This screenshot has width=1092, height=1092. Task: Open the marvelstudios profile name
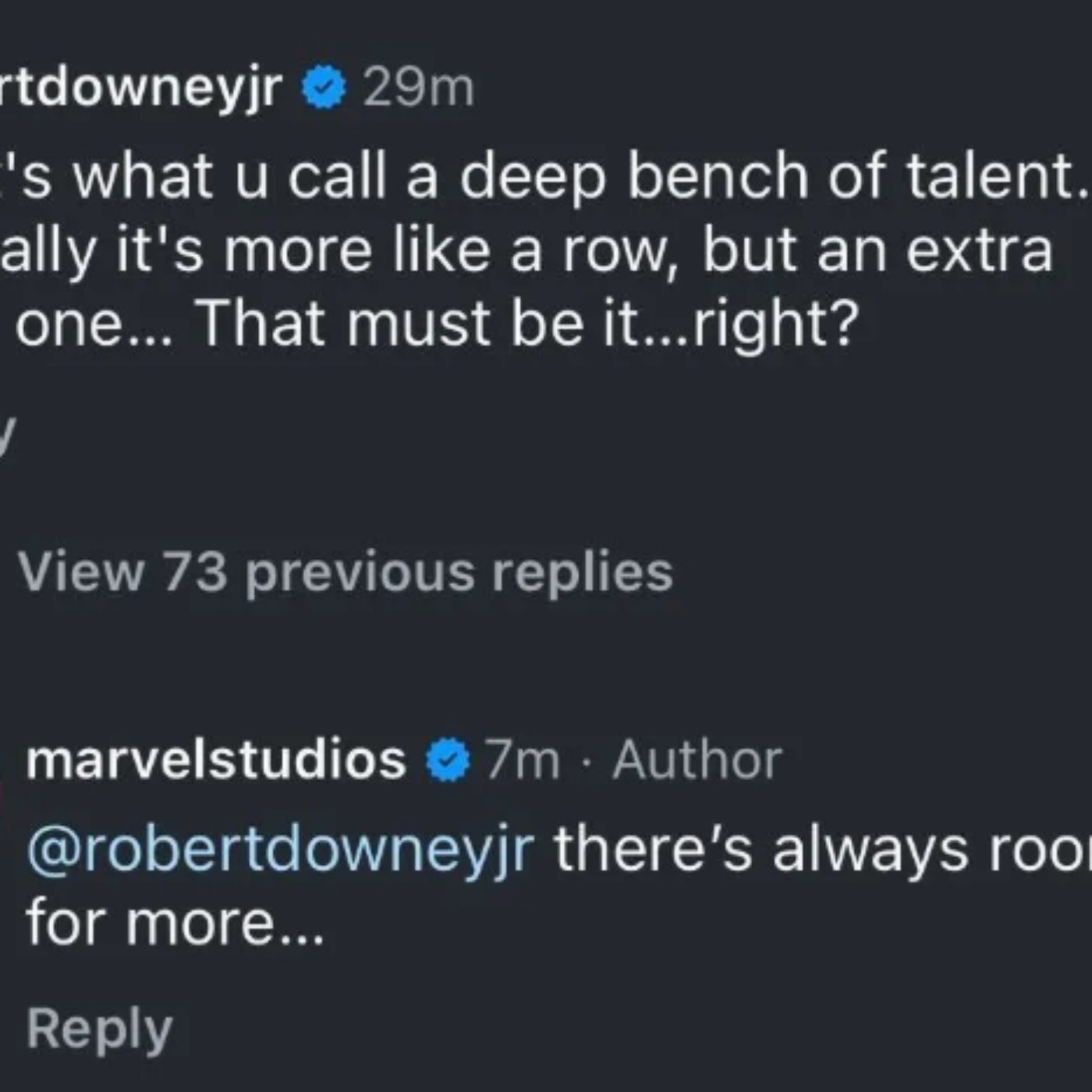[216, 760]
